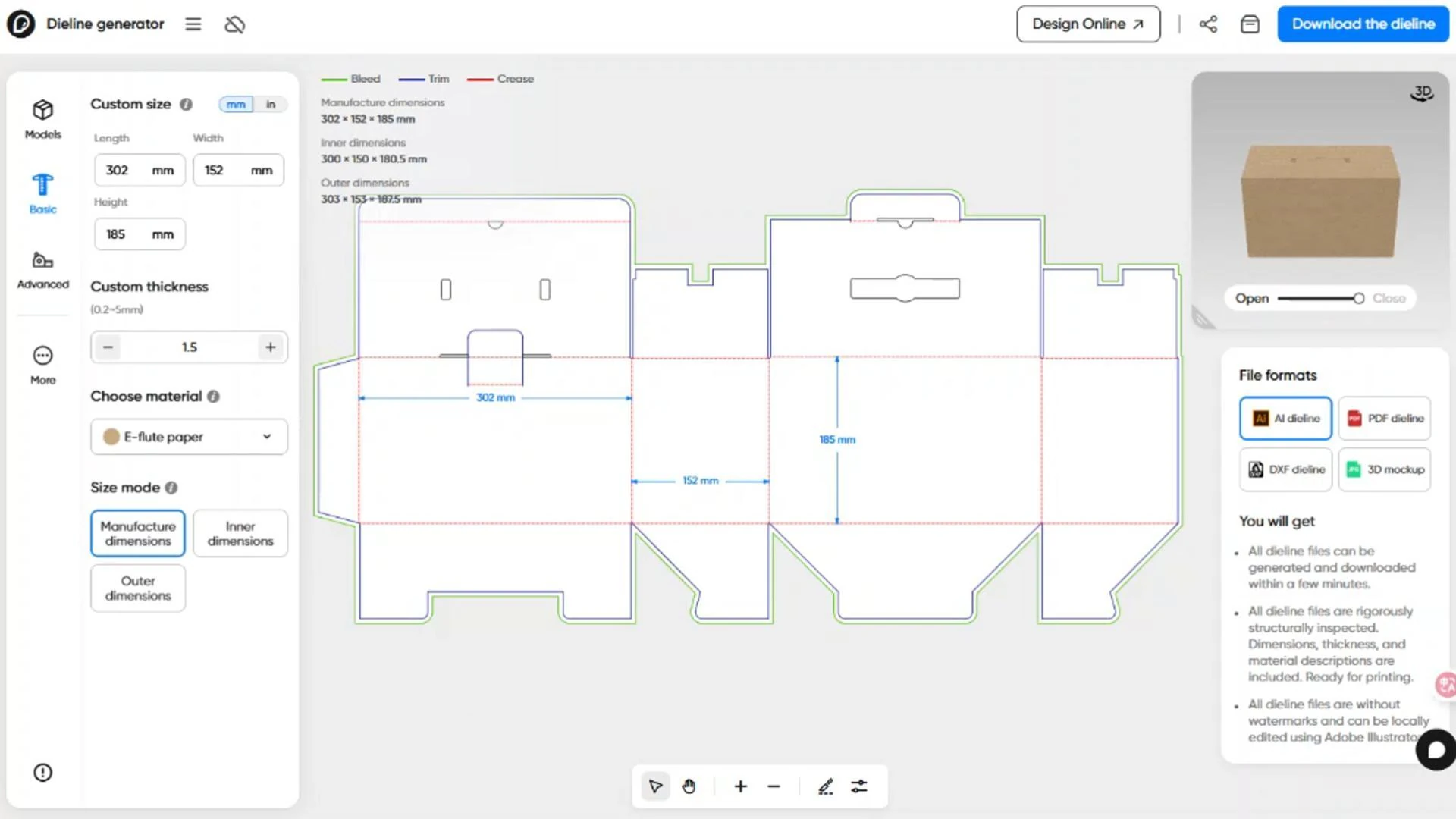Select Inner dimensions size mode
Viewport: 1456px width, 819px height.
pos(240,533)
